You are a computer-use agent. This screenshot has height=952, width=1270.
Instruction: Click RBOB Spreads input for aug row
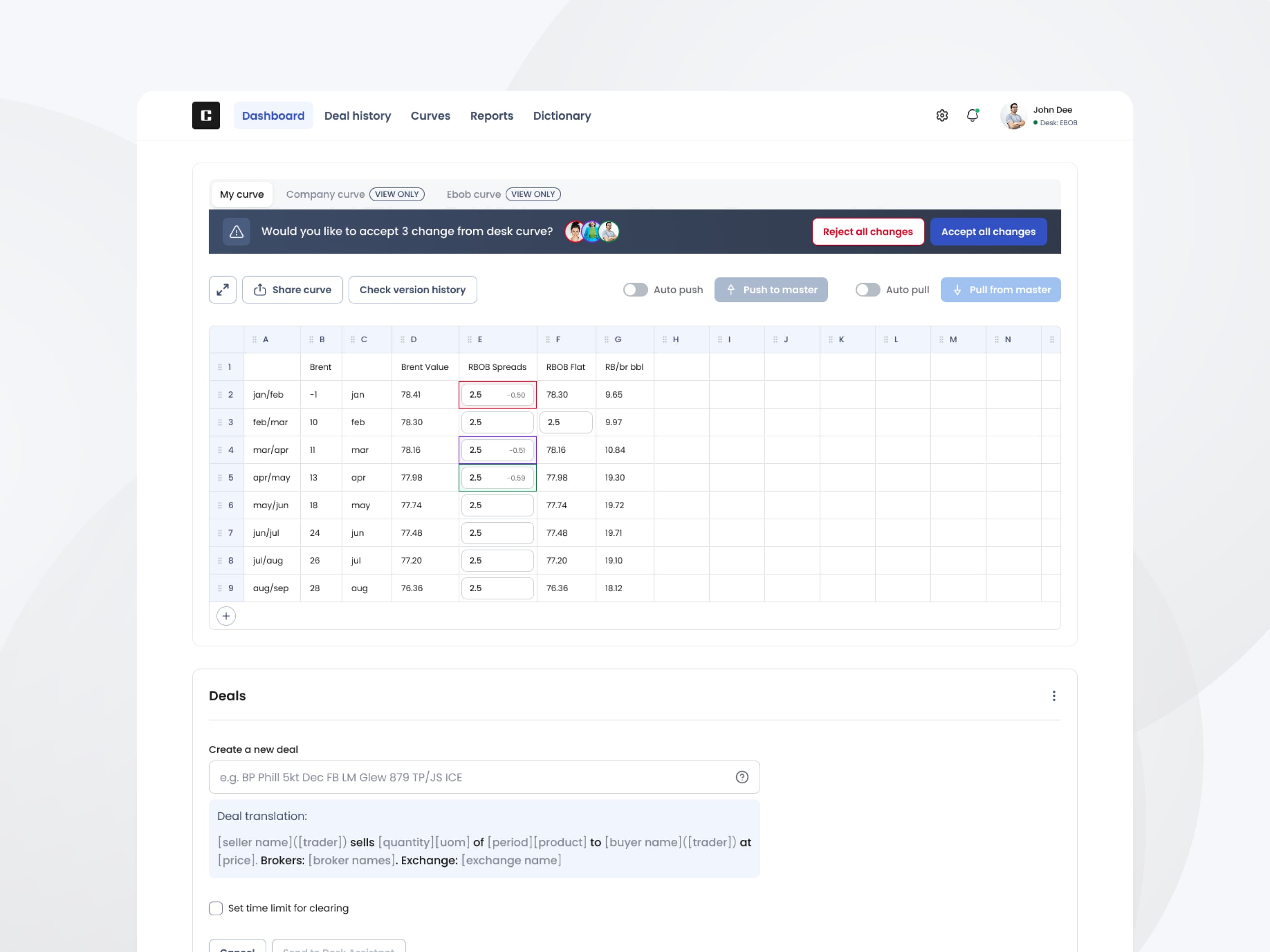[x=497, y=588]
